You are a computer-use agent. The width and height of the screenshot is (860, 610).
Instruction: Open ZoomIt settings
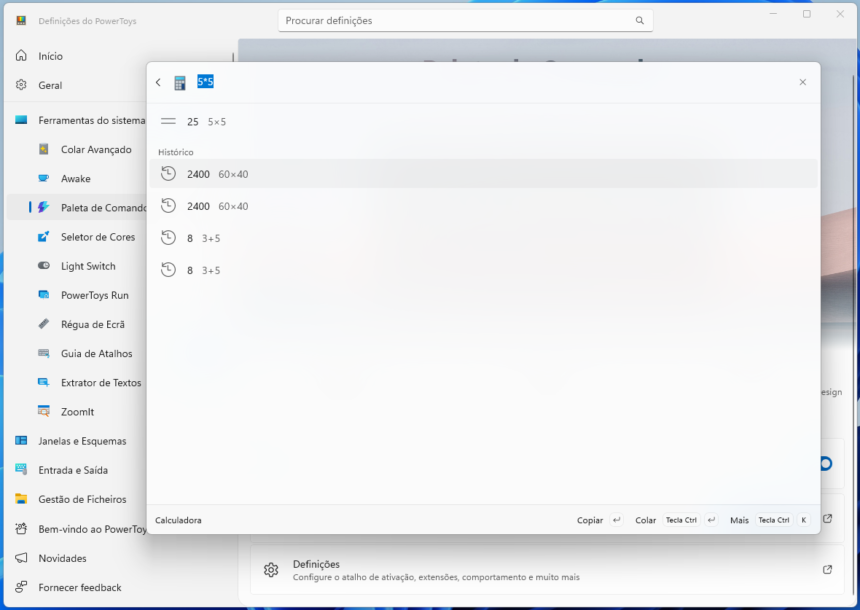point(76,411)
